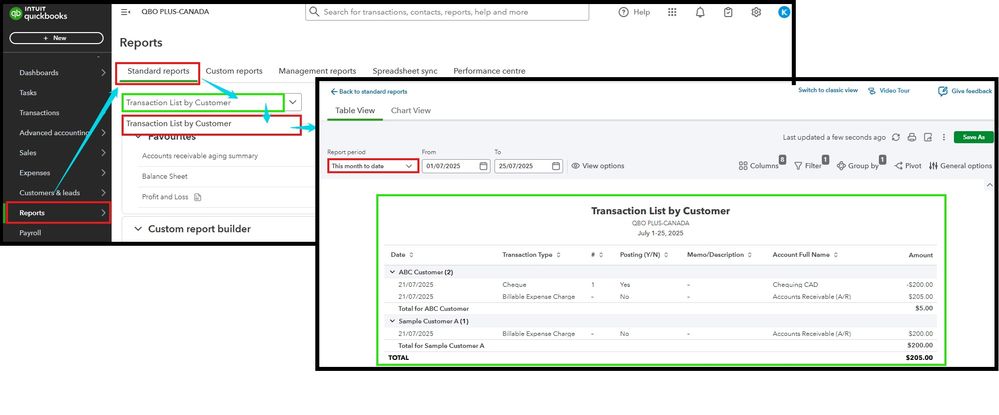Open View options with the eye icon
The width and height of the screenshot is (999, 415).
point(598,166)
